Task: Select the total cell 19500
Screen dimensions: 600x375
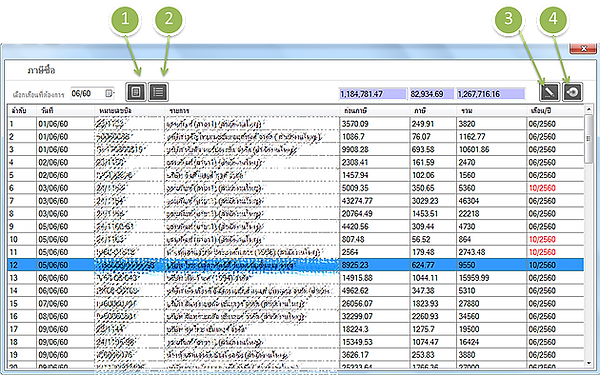Action: [x=491, y=329]
